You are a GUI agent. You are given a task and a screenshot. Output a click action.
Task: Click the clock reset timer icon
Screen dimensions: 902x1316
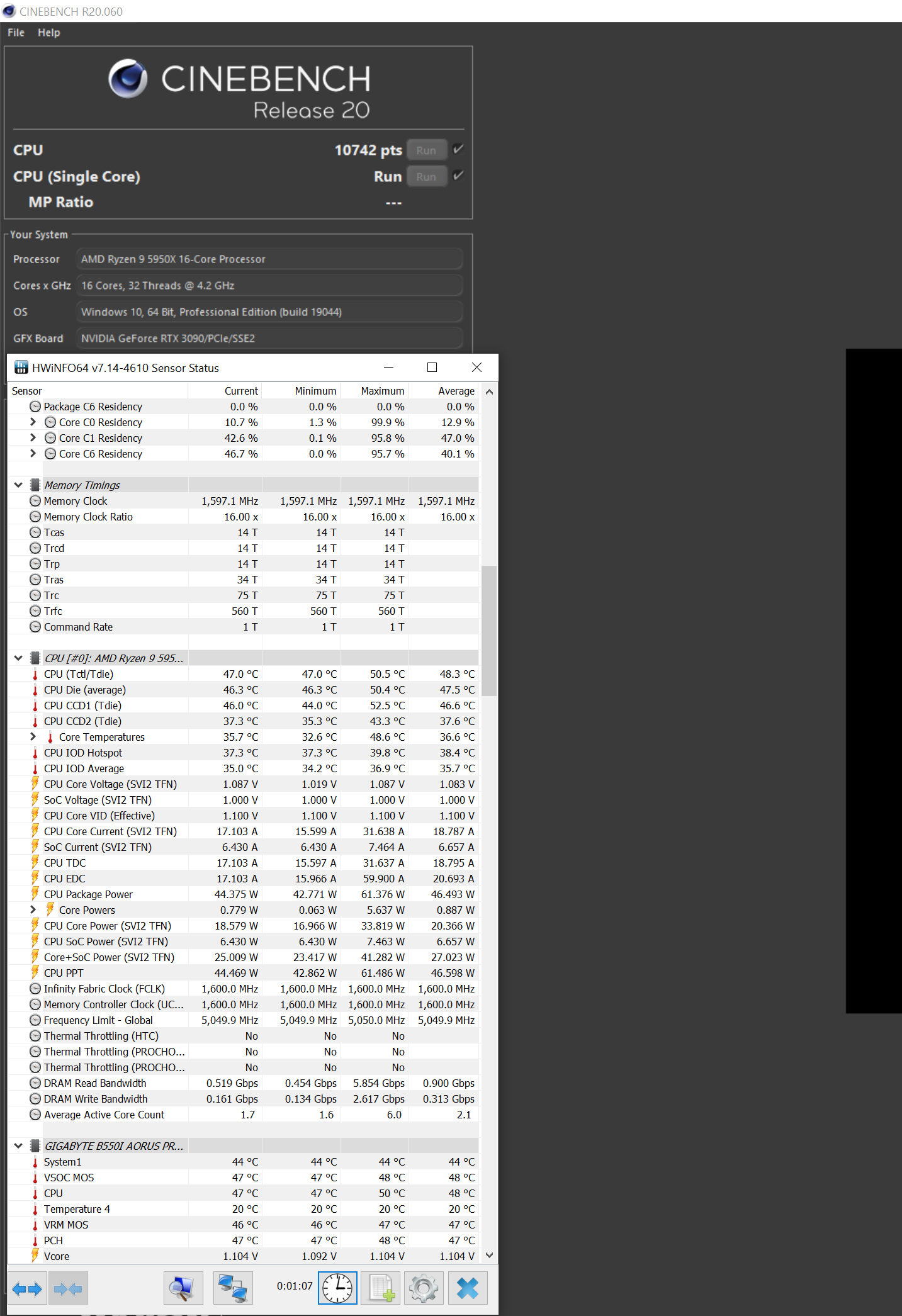tap(338, 1288)
